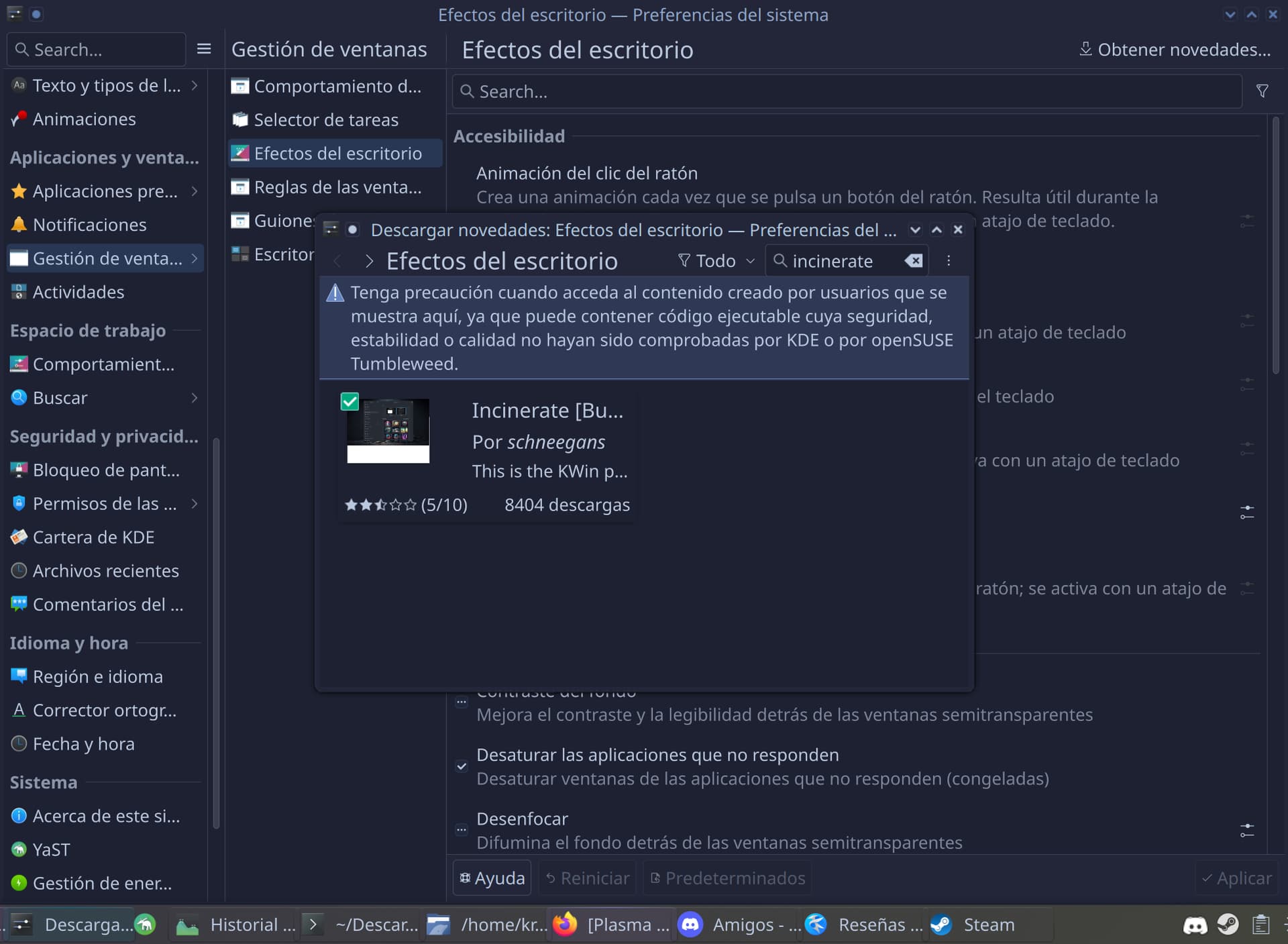This screenshot has height=944, width=1288.
Task: Open Desenfocar effect settings icon
Action: coord(1246,831)
